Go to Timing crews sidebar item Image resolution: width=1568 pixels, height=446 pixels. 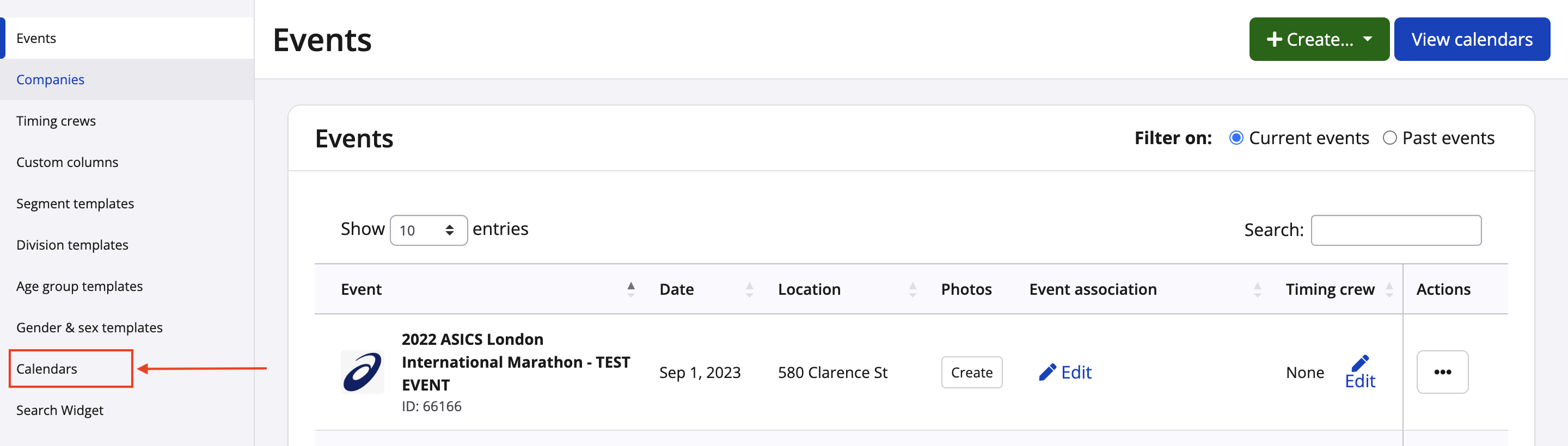click(x=56, y=121)
